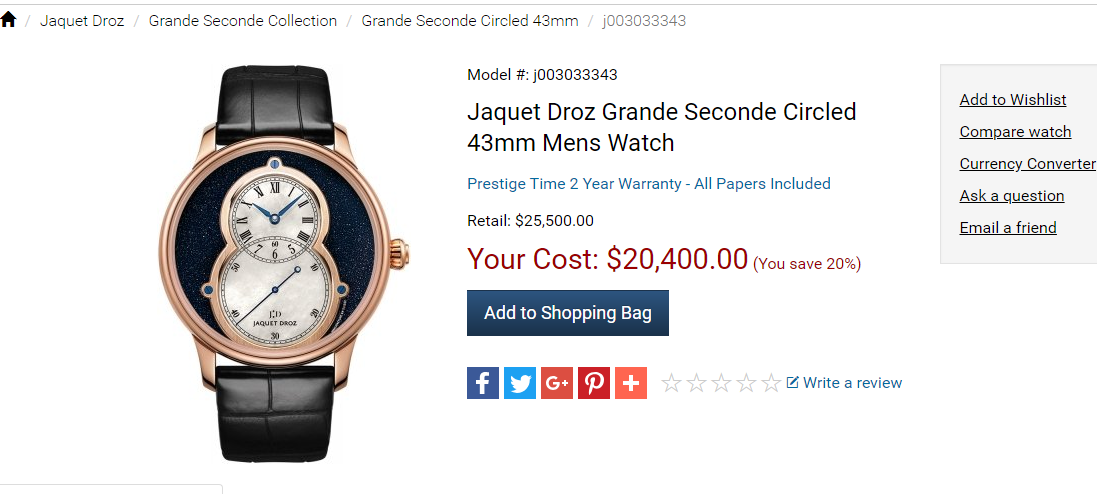Screen dimensions: 1097x494
Task: Share product on Twitter
Action: (x=520, y=383)
